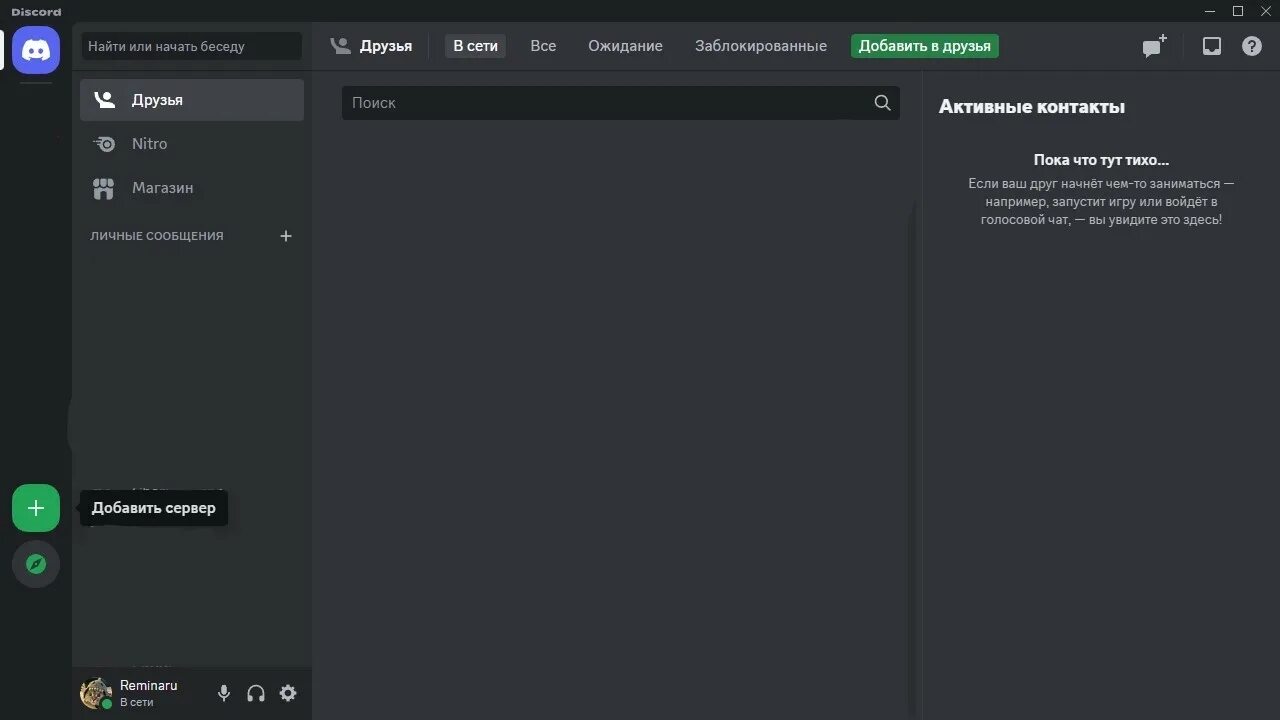Create new group DM icon in the header
The height and width of the screenshot is (720, 1280).
click(1155, 46)
